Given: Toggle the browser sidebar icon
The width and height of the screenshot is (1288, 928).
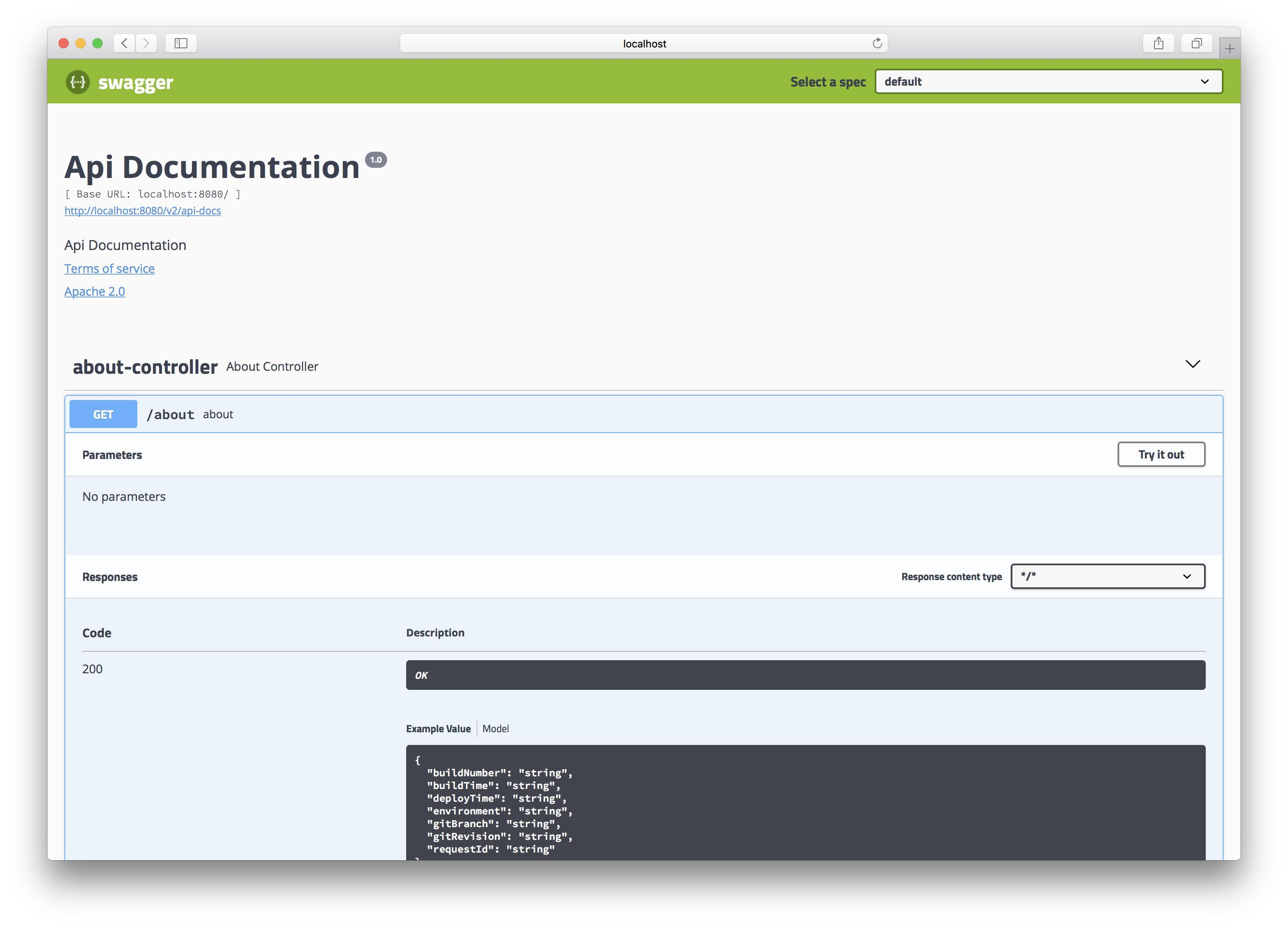Looking at the screenshot, I should (181, 43).
